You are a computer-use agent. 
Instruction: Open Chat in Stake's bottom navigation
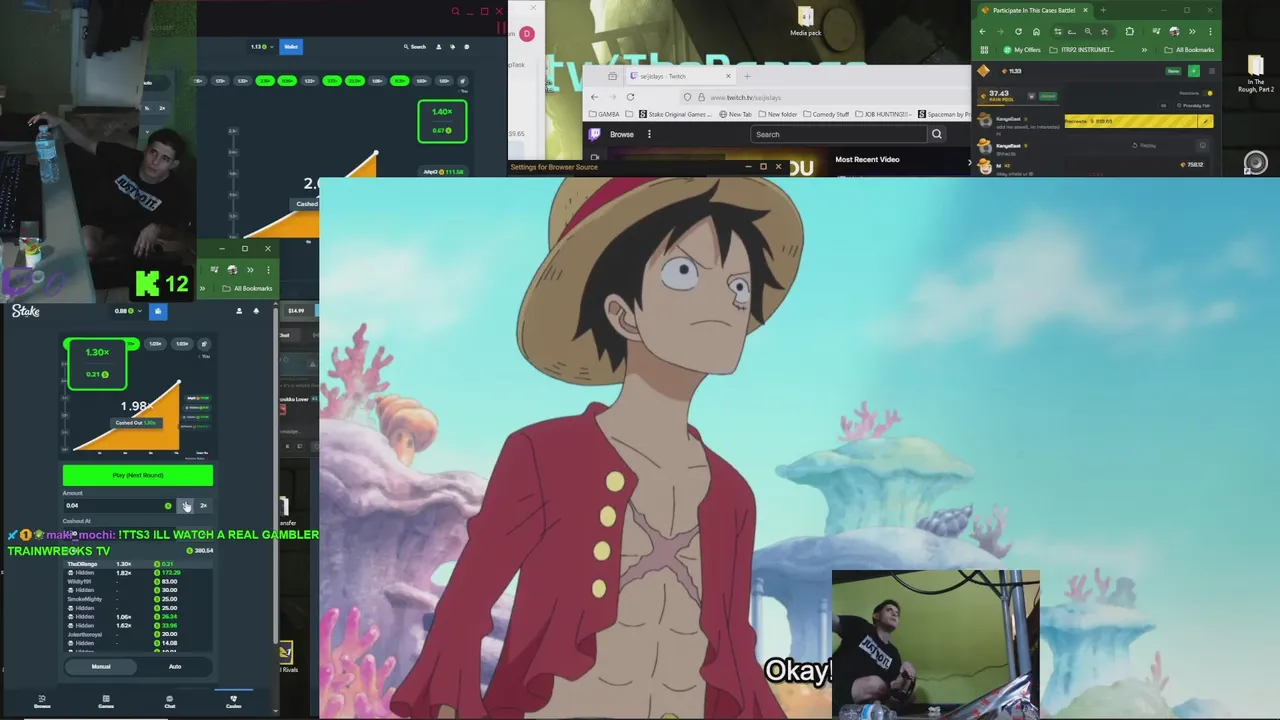point(170,701)
